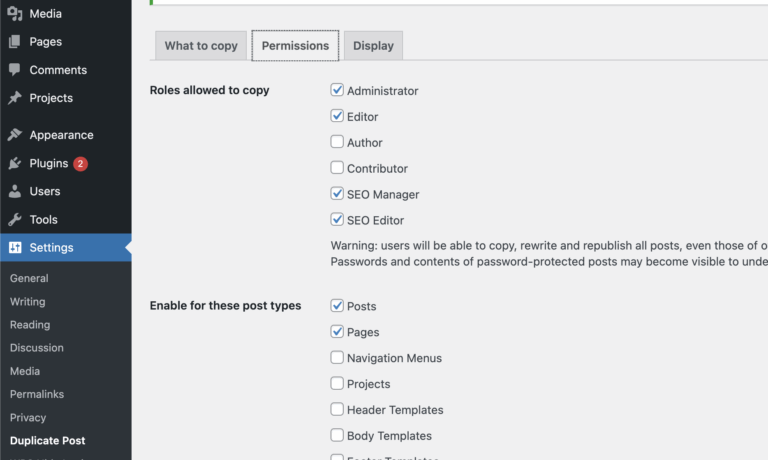This screenshot has width=768, height=460.
Task: Open Comments via its speech bubble icon
Action: (15, 70)
